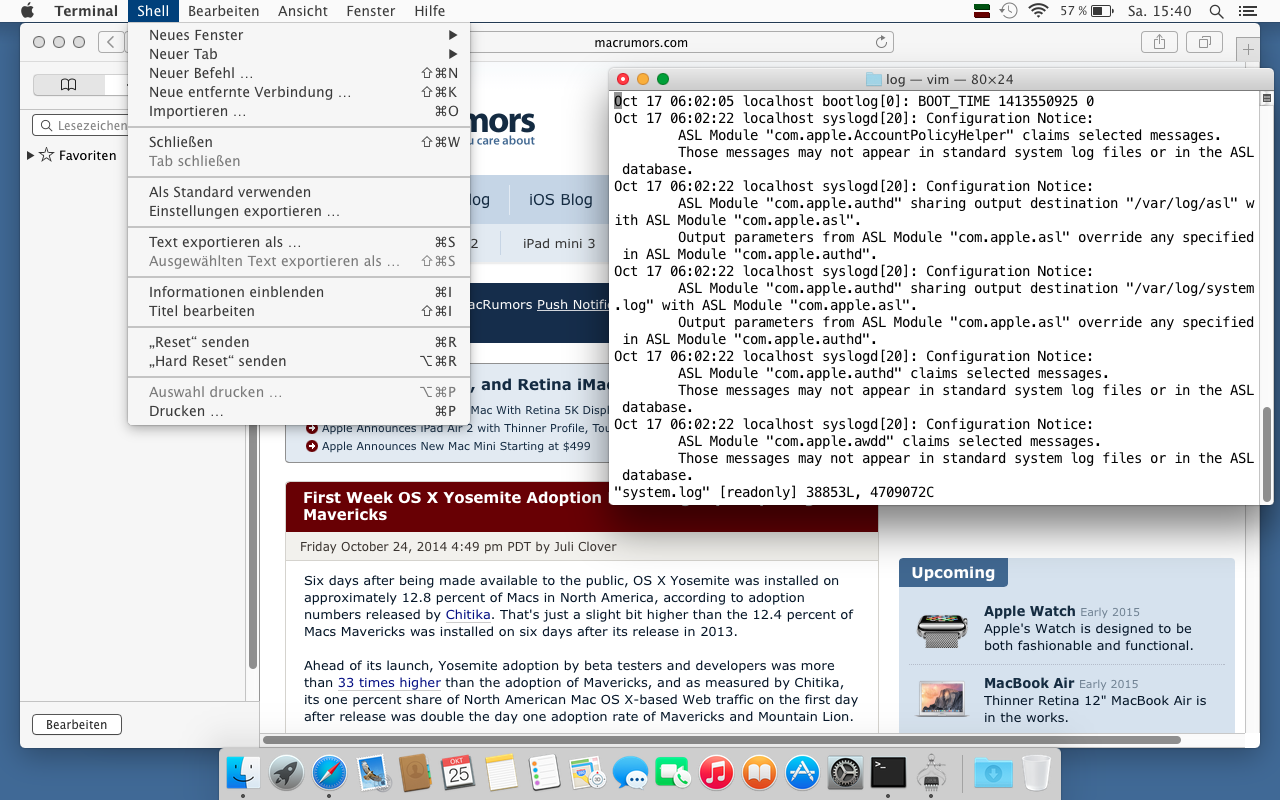Open the Fenster menu

coord(371,11)
